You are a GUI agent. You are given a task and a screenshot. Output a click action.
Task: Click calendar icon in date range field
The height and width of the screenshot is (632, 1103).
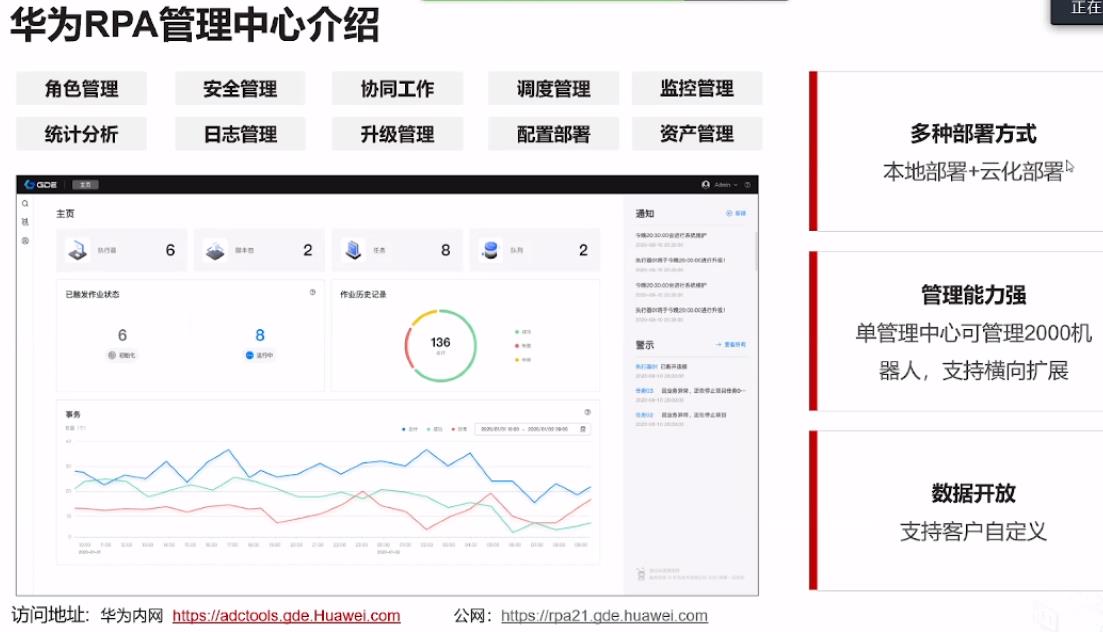point(582,429)
